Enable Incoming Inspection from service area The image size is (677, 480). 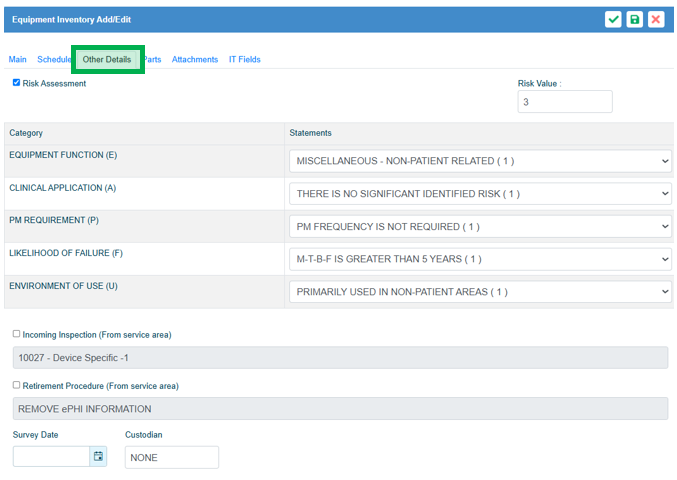[17, 334]
